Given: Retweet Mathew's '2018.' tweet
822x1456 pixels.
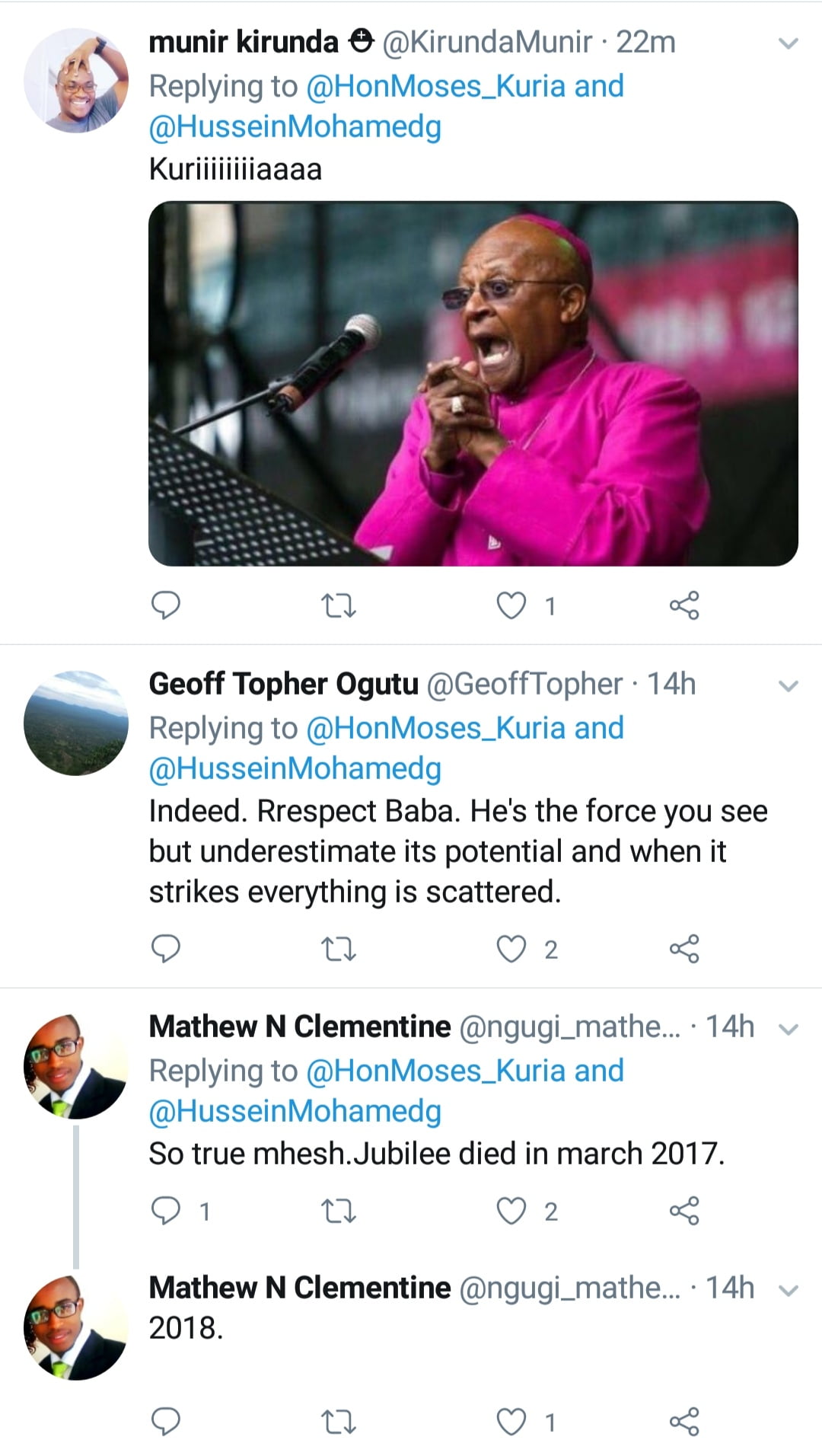Looking at the screenshot, I should [x=338, y=1422].
